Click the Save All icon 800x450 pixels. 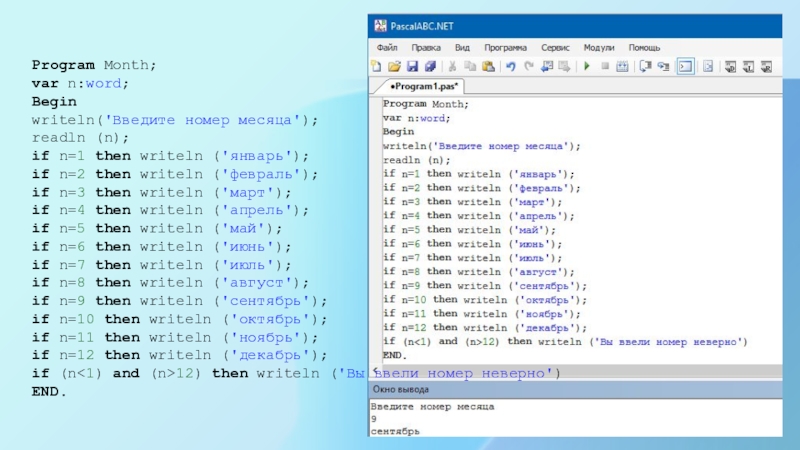pos(430,66)
